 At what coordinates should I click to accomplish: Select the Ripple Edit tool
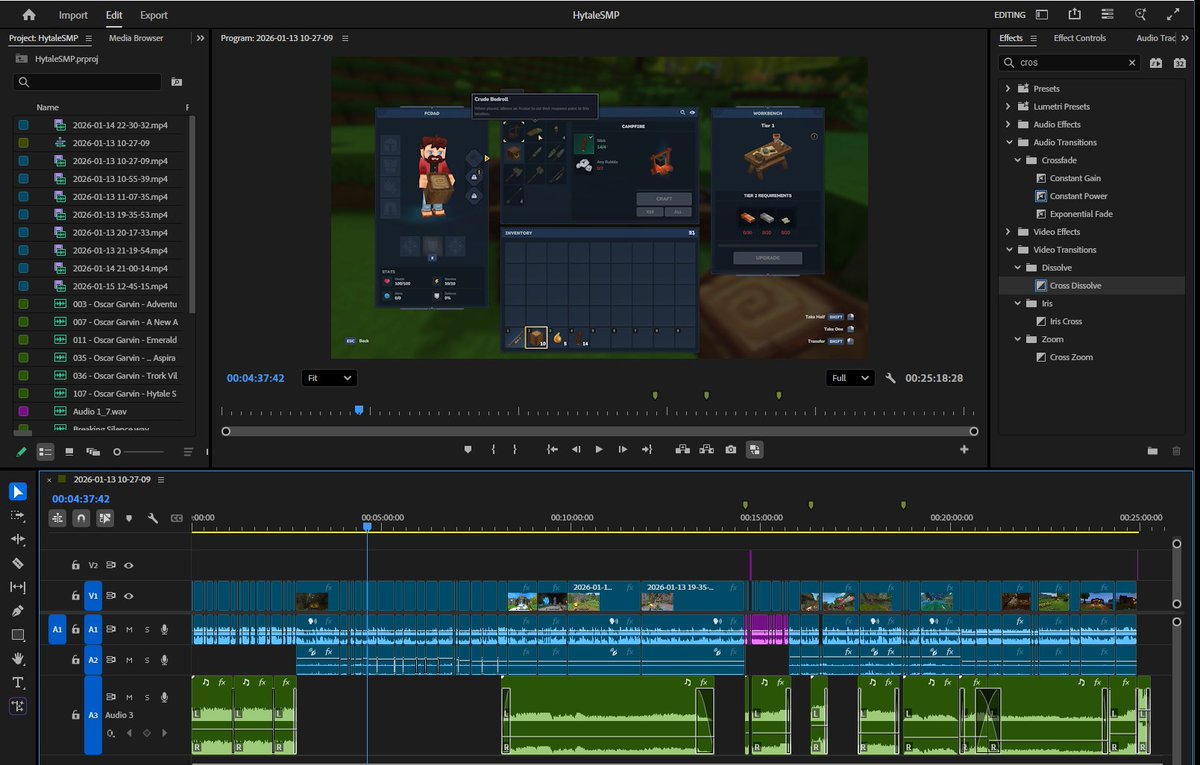(x=18, y=539)
